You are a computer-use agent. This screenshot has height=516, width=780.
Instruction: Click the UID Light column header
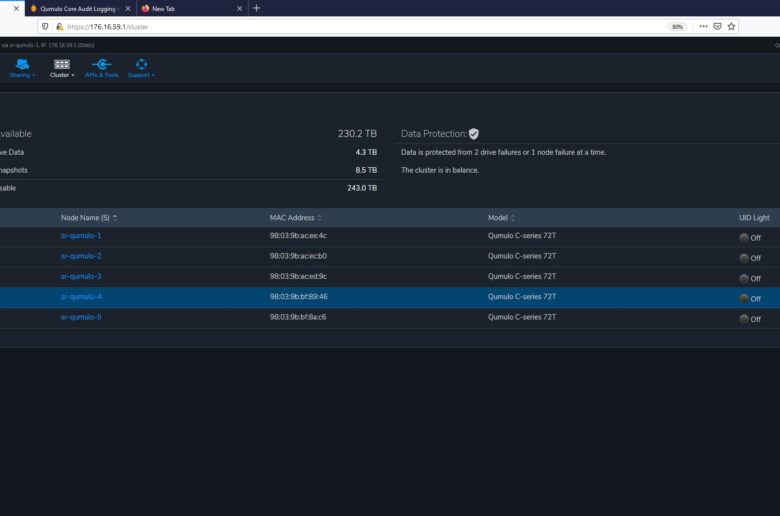[x=754, y=217]
